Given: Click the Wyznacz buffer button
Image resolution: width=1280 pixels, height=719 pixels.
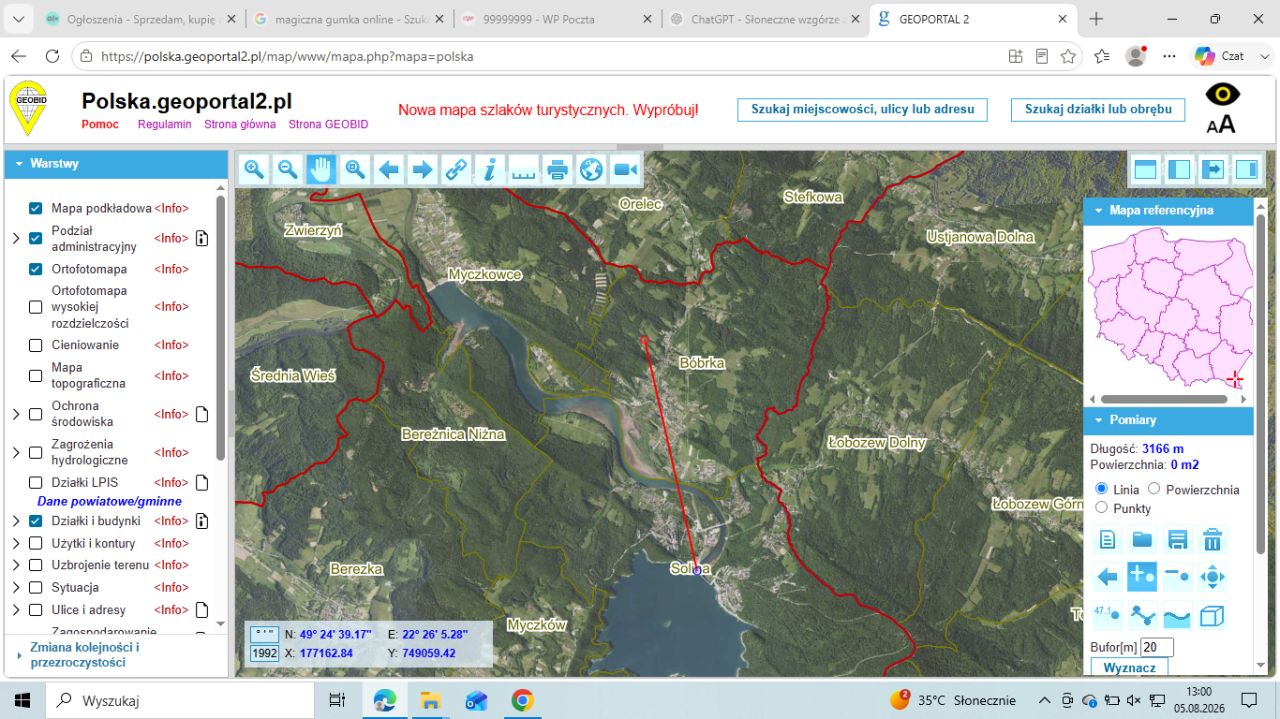Looking at the screenshot, I should point(1129,667).
